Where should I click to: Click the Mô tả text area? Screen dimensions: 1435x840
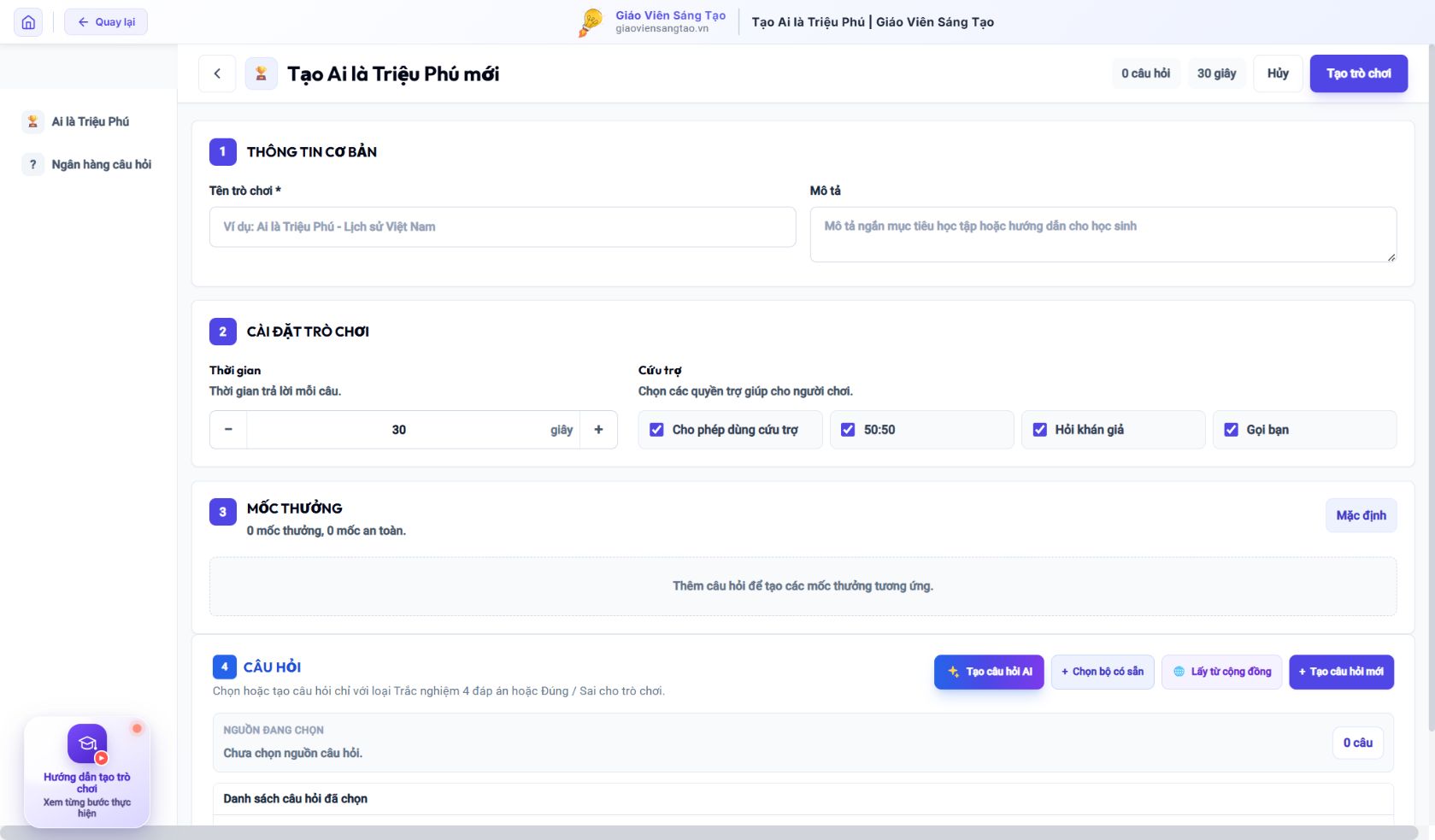point(1103,234)
